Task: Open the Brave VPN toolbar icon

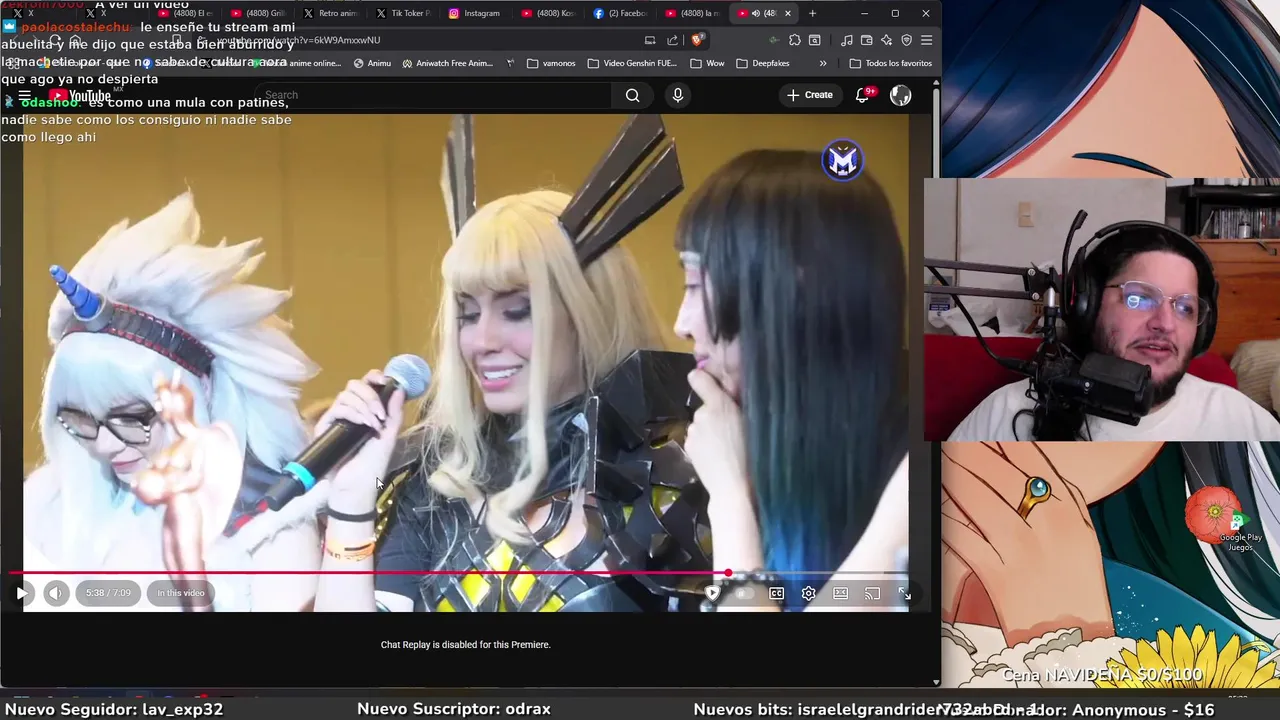Action: pyautogui.click(x=906, y=40)
